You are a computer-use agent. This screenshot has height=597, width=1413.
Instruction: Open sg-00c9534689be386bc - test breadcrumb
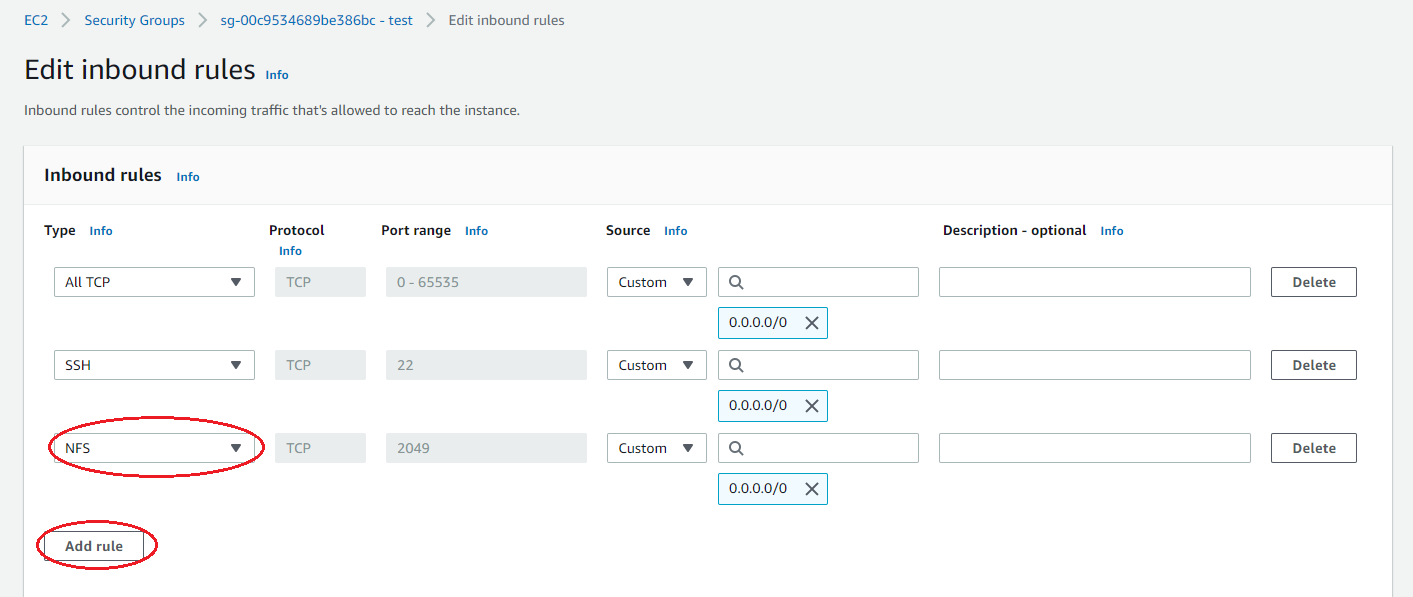coord(316,20)
